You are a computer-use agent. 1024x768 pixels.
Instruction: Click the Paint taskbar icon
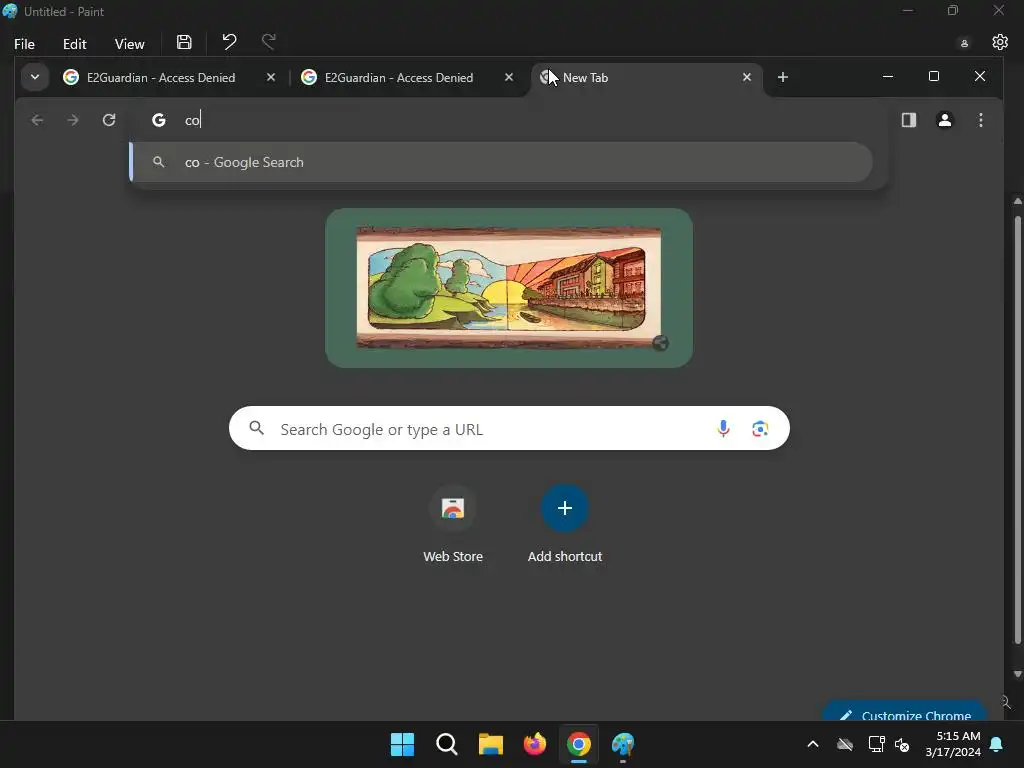(x=623, y=744)
